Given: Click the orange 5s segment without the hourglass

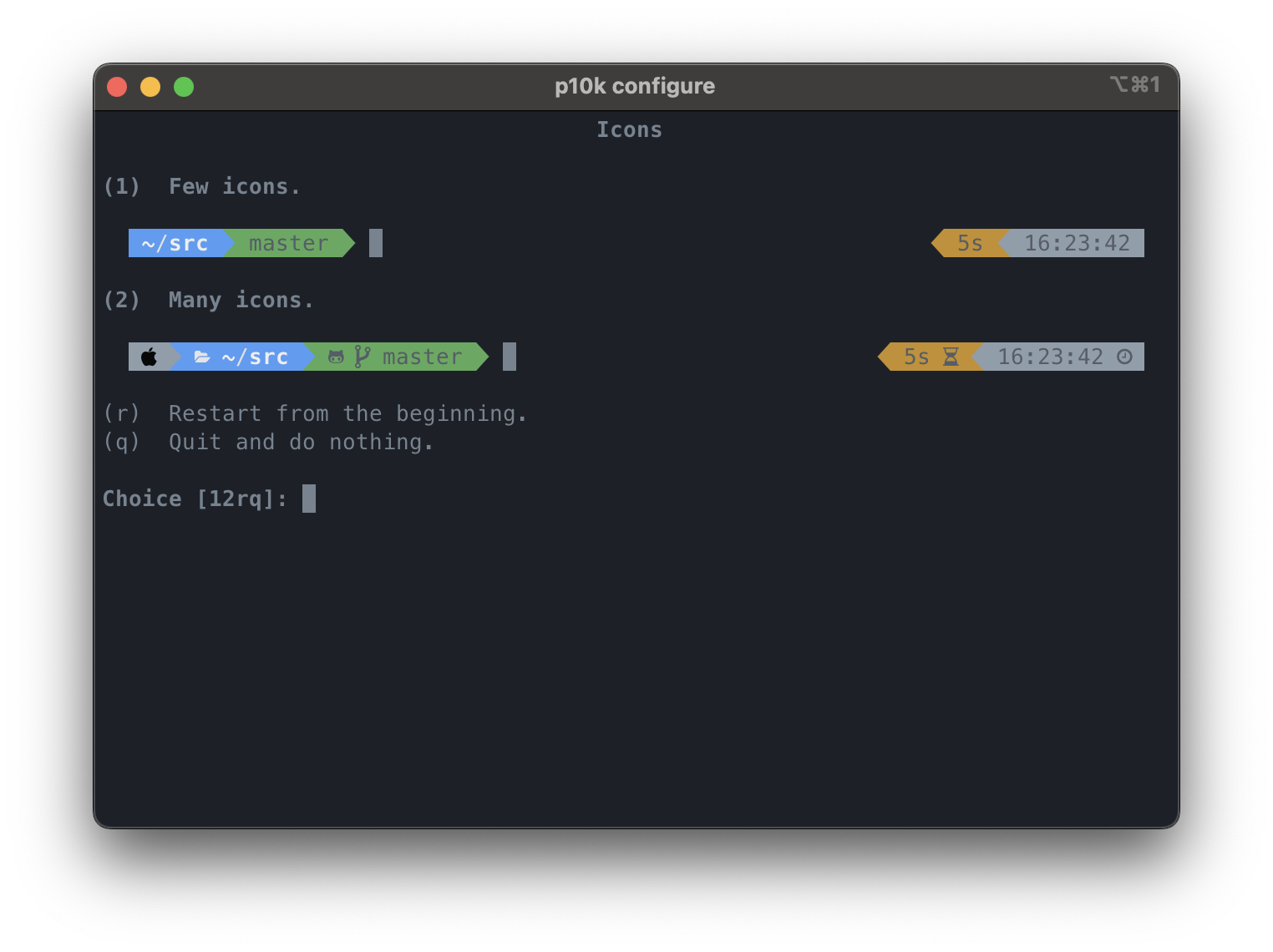Looking at the screenshot, I should point(970,243).
